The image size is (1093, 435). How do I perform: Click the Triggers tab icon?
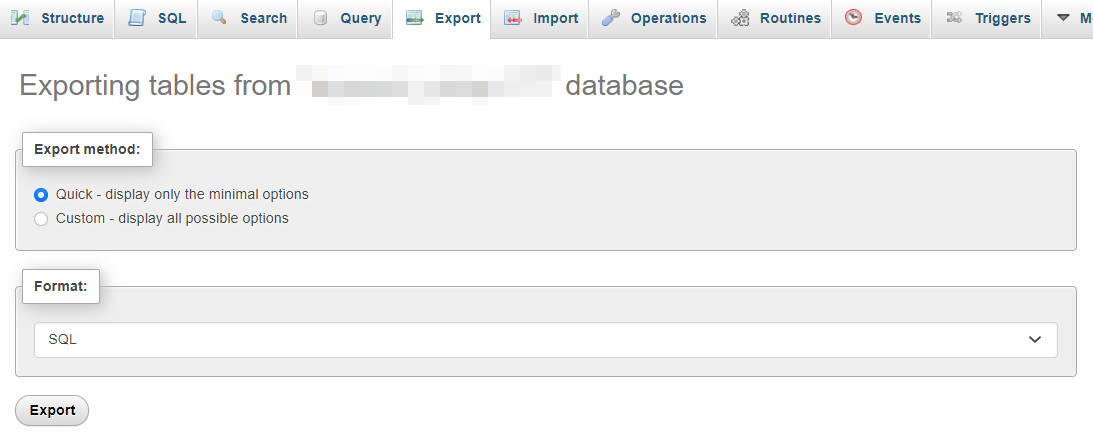[x=954, y=18]
